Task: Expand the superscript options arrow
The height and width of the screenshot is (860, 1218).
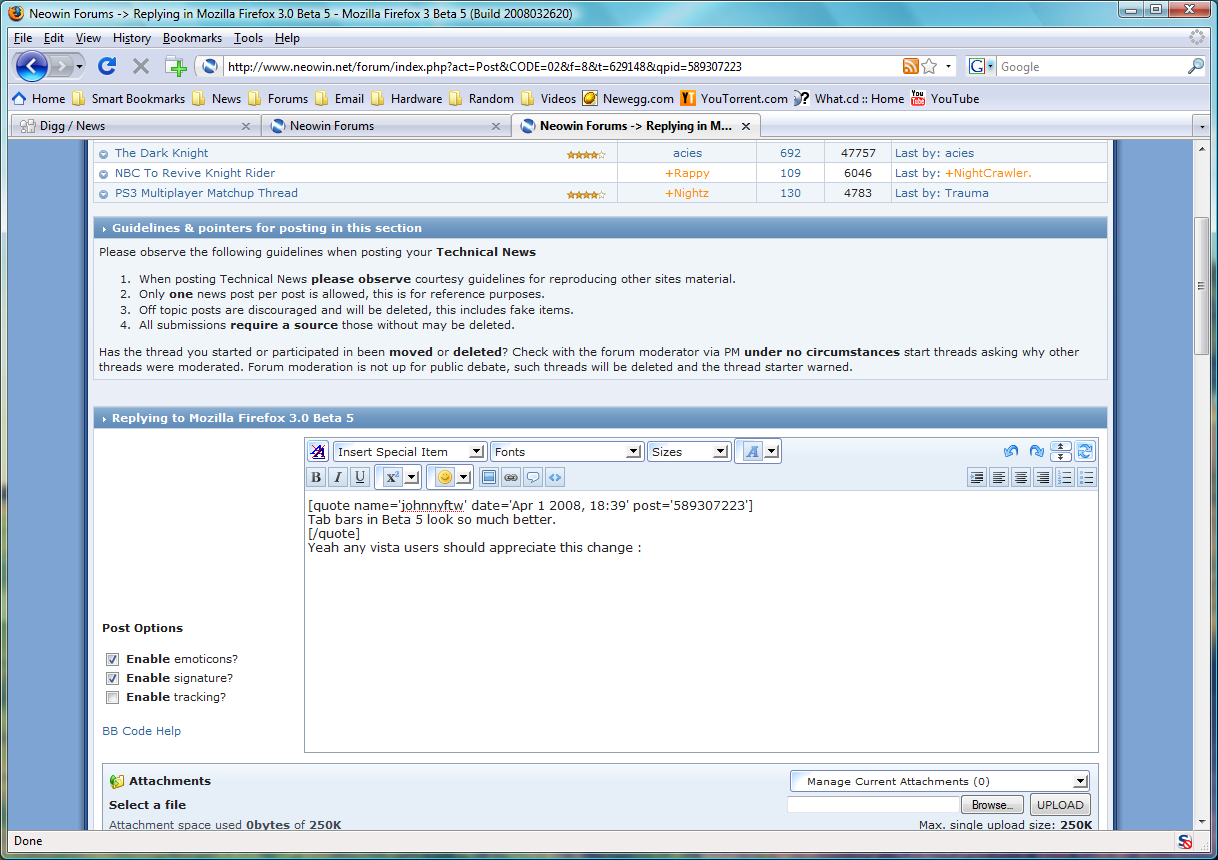Action: 411,478
